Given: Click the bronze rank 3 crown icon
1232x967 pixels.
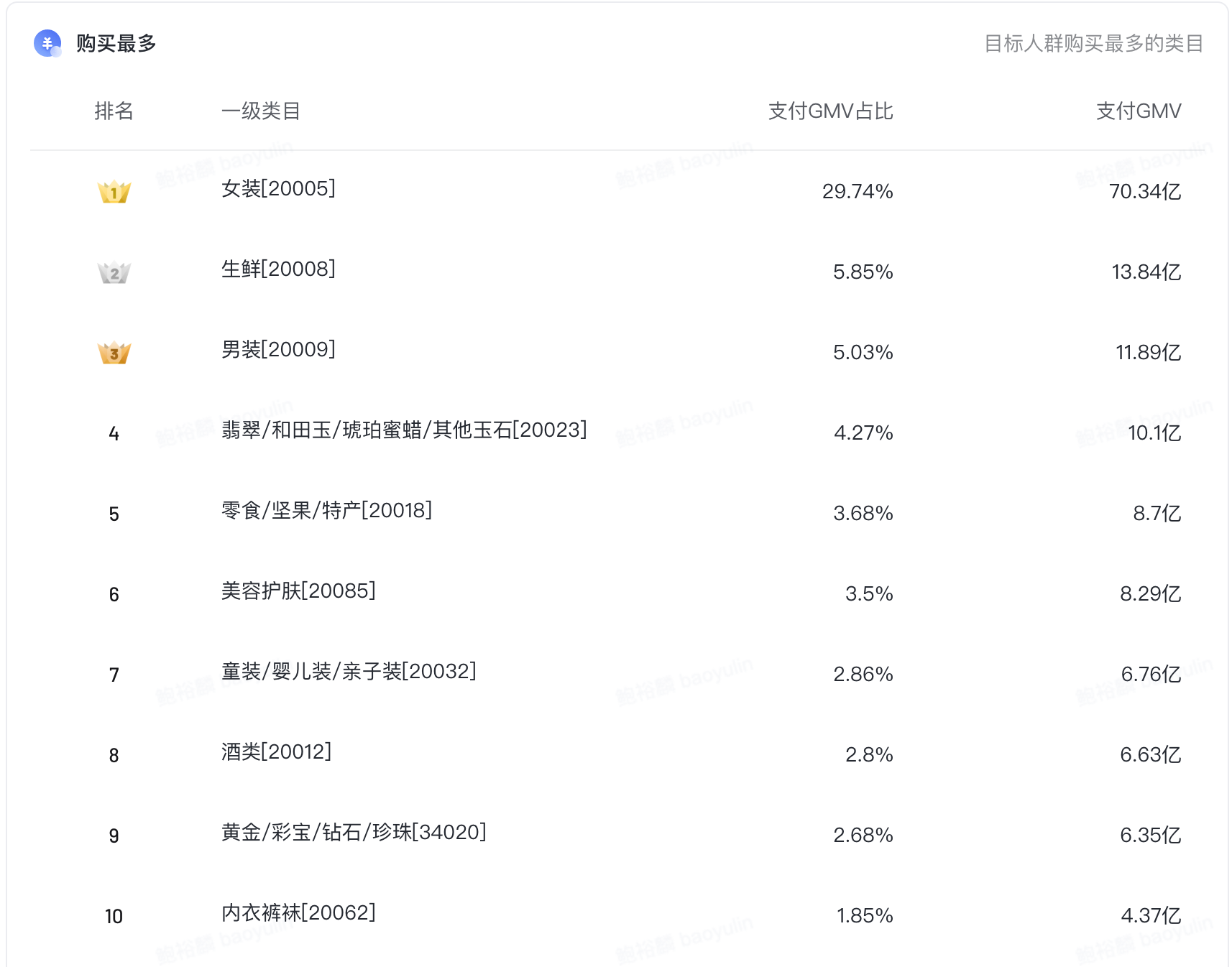Looking at the screenshot, I should (114, 353).
